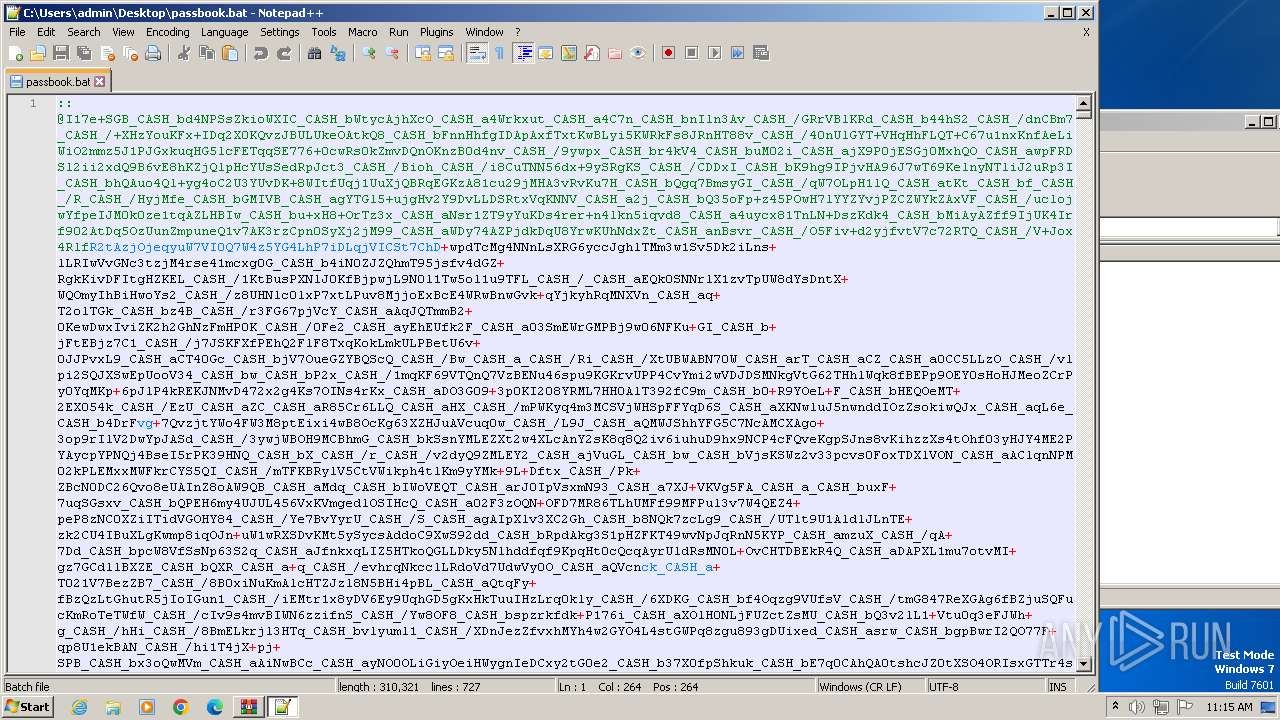Click the Windows Start button
The height and width of the screenshot is (720, 1280).
[27, 707]
